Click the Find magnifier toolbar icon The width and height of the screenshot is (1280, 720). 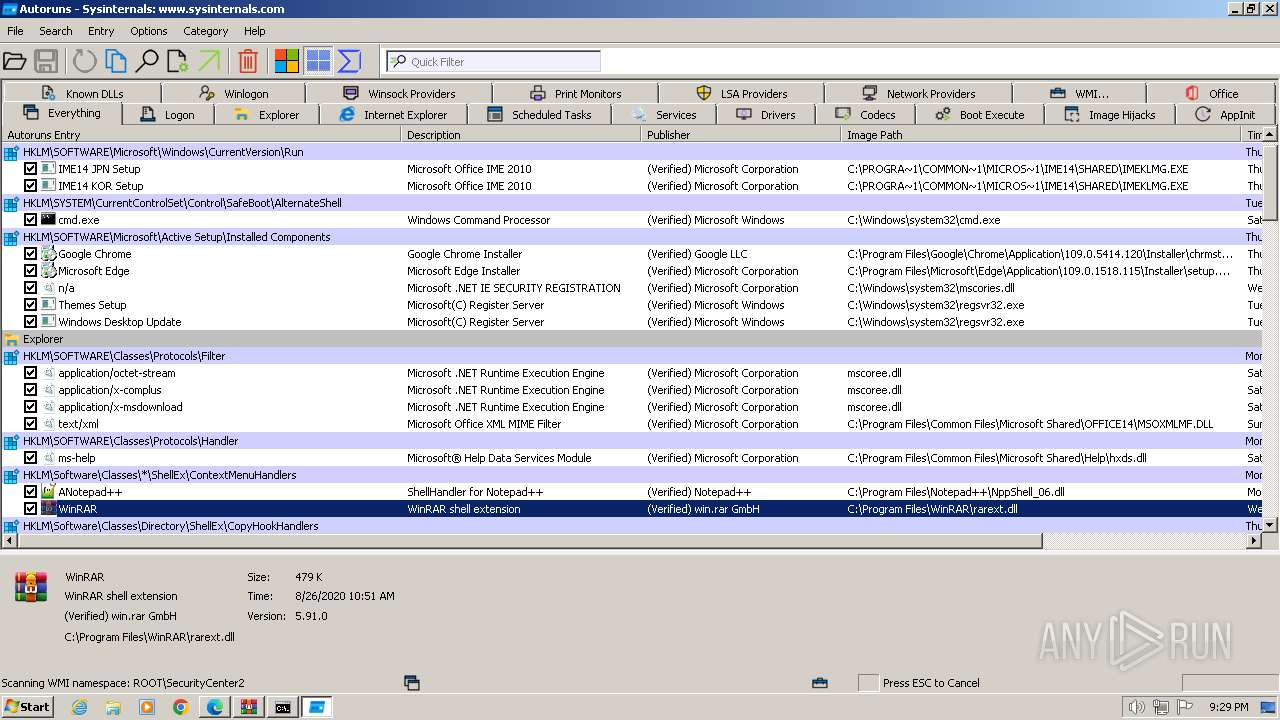click(x=147, y=61)
